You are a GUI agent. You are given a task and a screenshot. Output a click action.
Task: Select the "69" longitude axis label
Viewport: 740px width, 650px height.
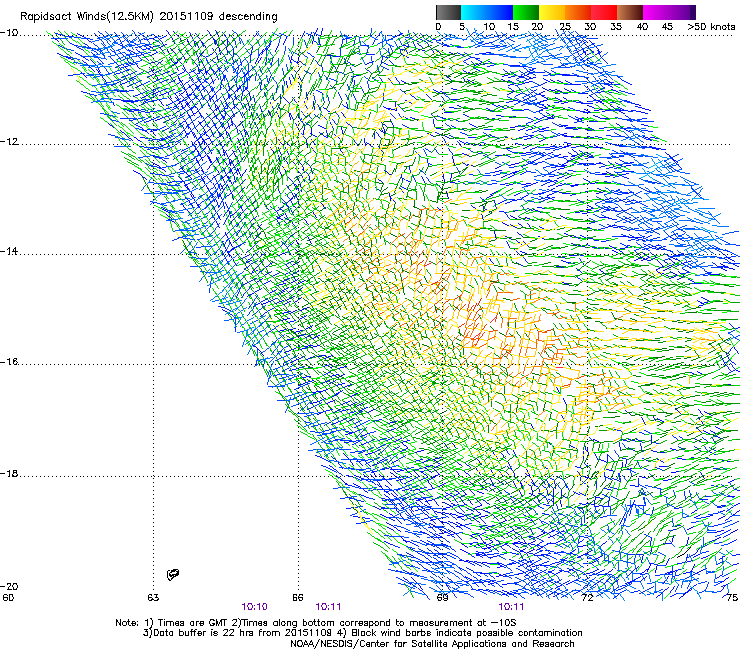tap(442, 598)
